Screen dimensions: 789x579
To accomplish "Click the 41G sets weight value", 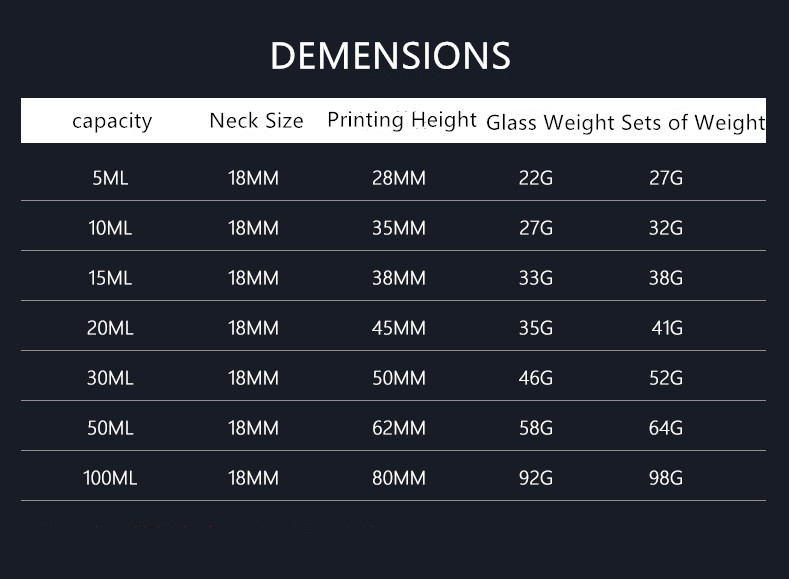I will point(667,328).
